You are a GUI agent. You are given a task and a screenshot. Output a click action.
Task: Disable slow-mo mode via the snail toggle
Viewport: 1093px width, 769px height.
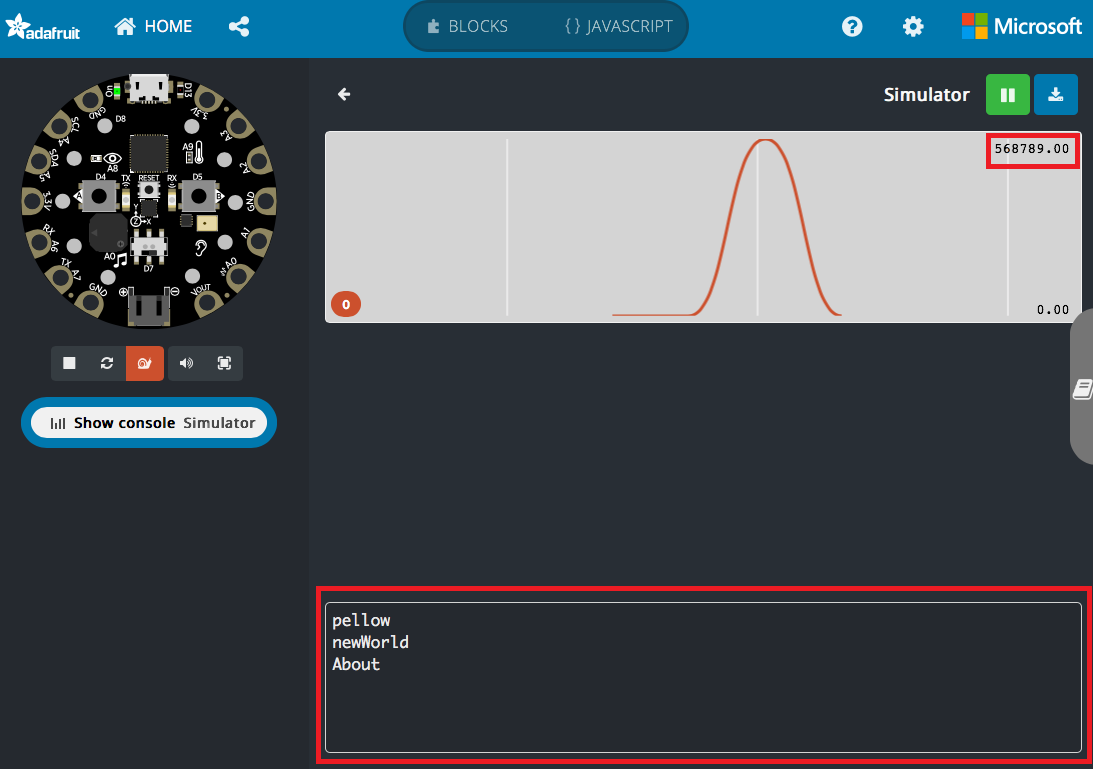(145, 363)
